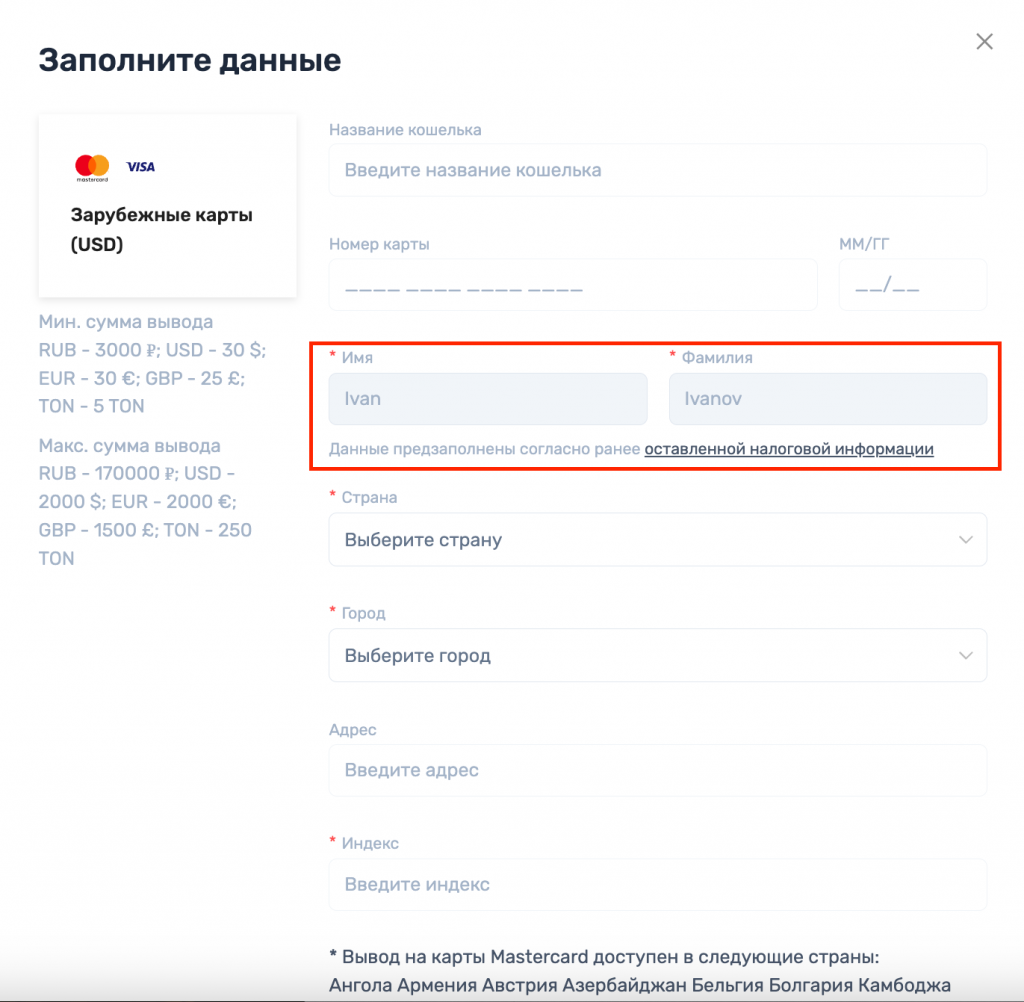Click the Mastercard logo icon
1024x1002 pixels.
click(92, 167)
